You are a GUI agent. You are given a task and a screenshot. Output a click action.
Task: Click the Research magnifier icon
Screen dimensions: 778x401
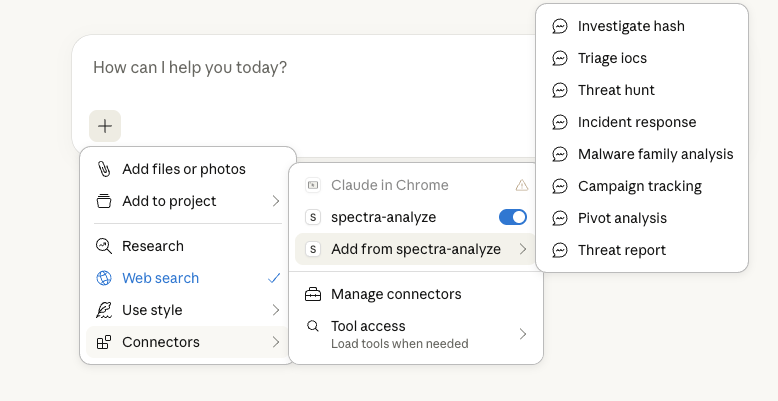pyautogui.click(x=104, y=246)
